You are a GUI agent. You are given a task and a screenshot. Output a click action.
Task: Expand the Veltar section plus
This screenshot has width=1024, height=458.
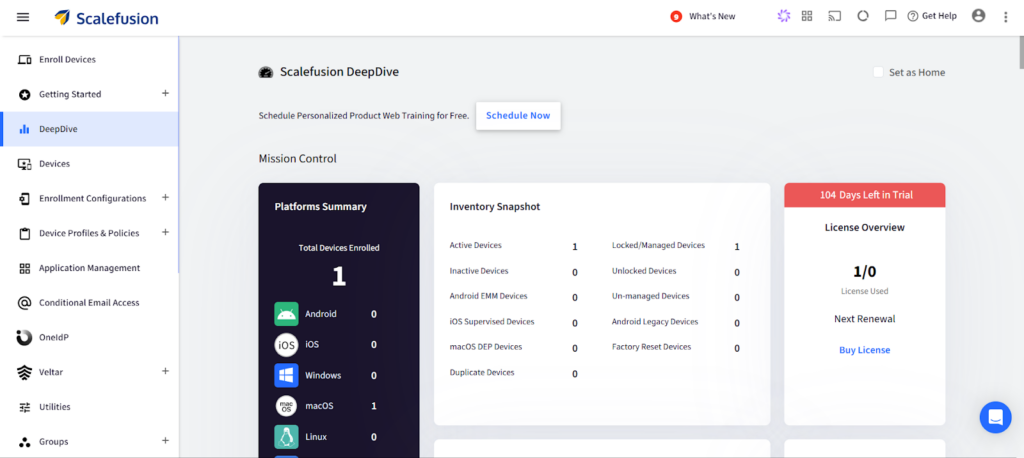click(165, 371)
